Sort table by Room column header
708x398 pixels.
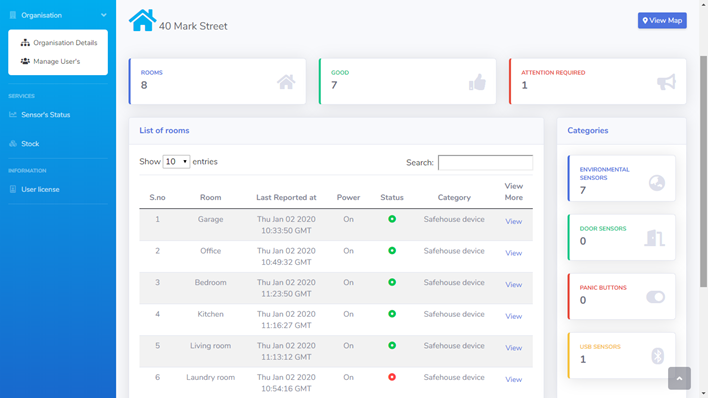[x=210, y=197]
